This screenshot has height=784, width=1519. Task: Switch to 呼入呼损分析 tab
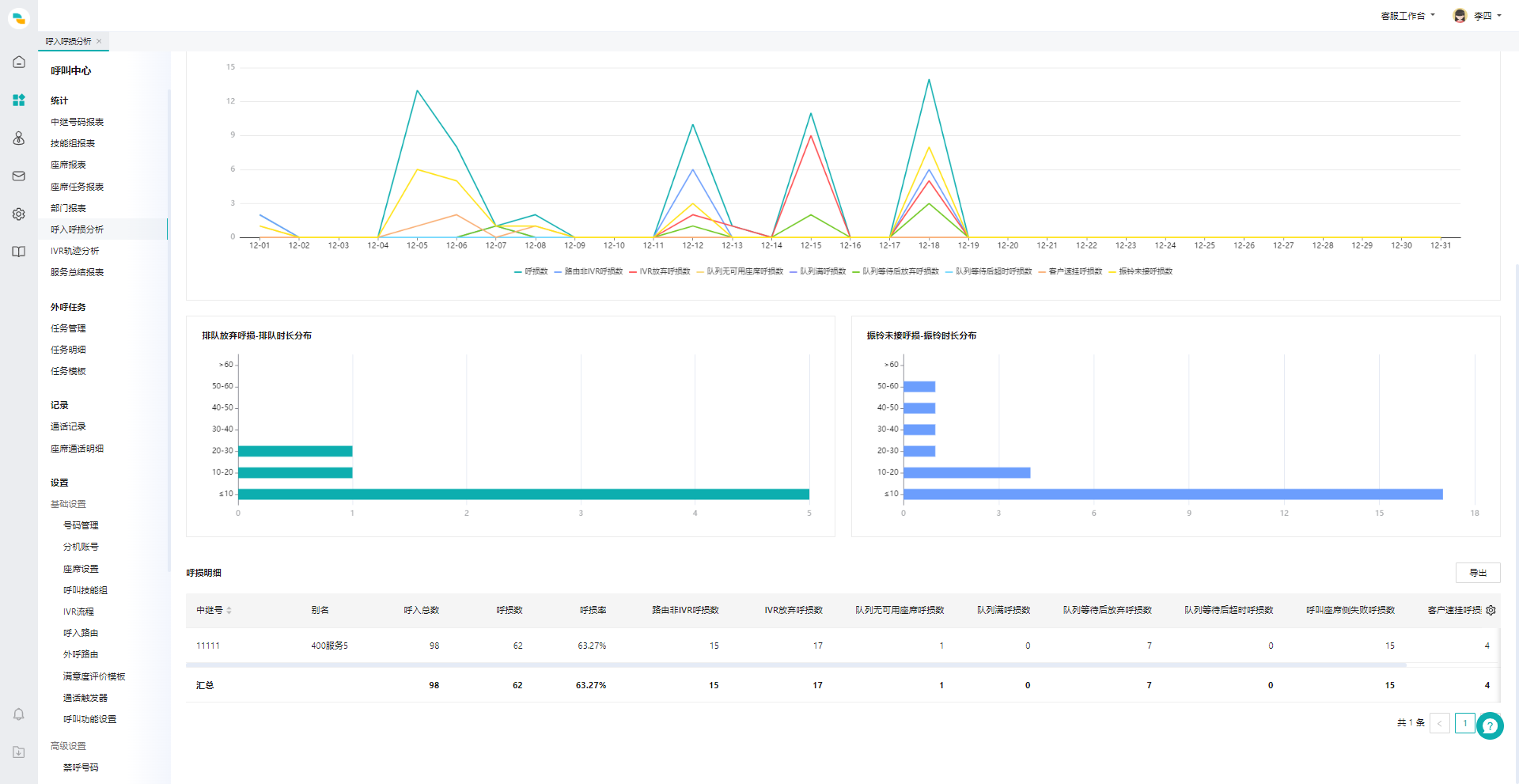tap(68, 41)
